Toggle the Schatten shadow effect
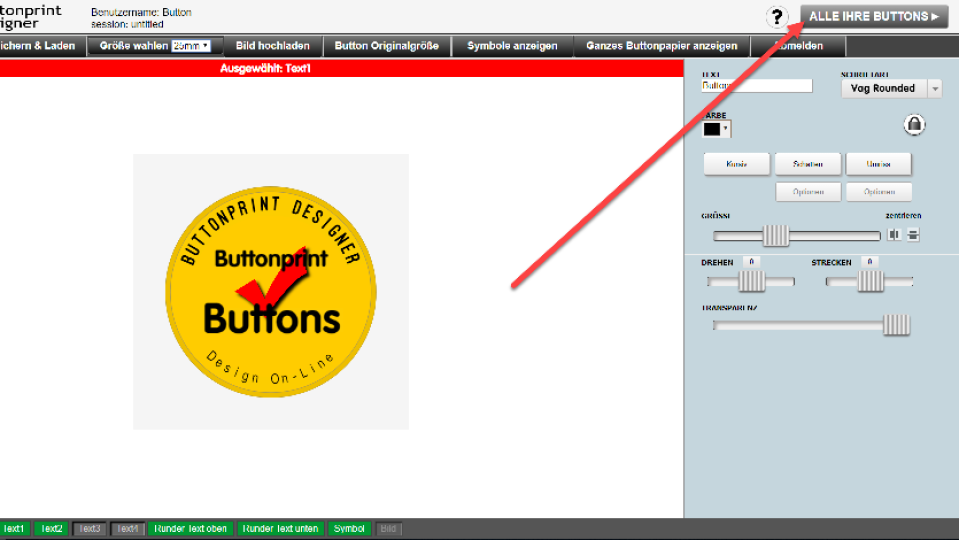 tap(807, 164)
